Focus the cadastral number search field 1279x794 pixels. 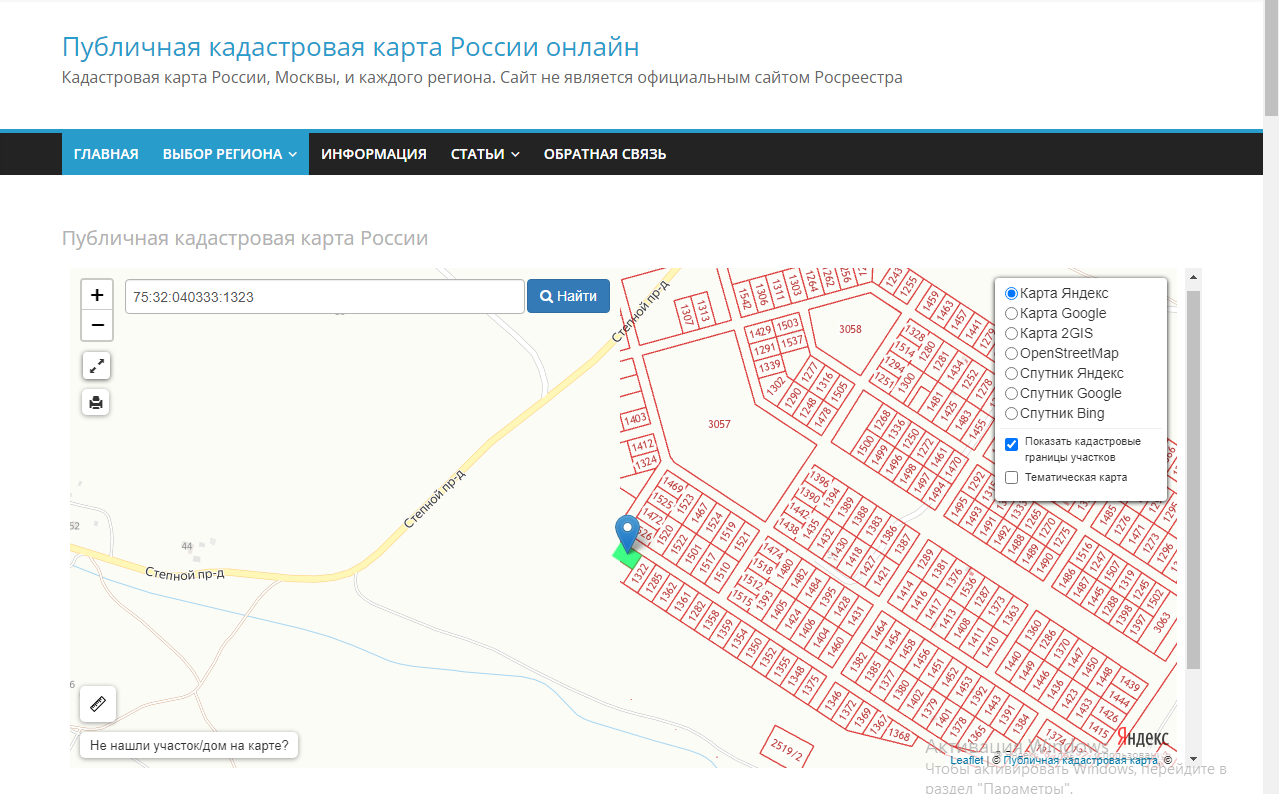click(325, 297)
